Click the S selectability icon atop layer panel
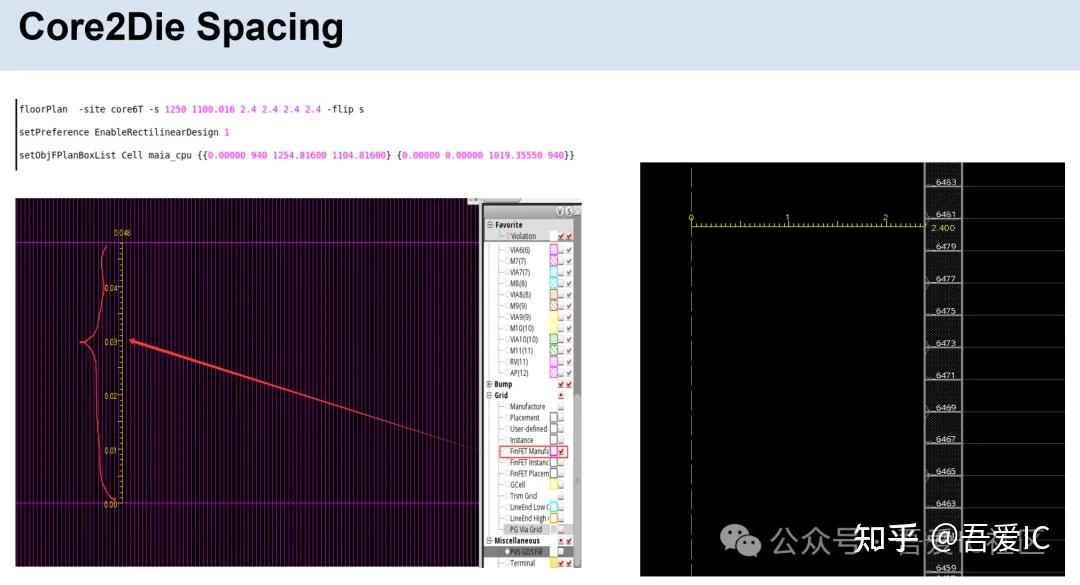This screenshot has width=1080, height=585. click(572, 212)
